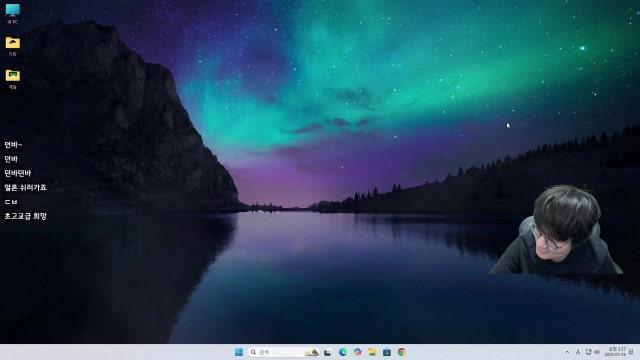
Task: Select the second desktop folder icon
Action: tap(13, 46)
